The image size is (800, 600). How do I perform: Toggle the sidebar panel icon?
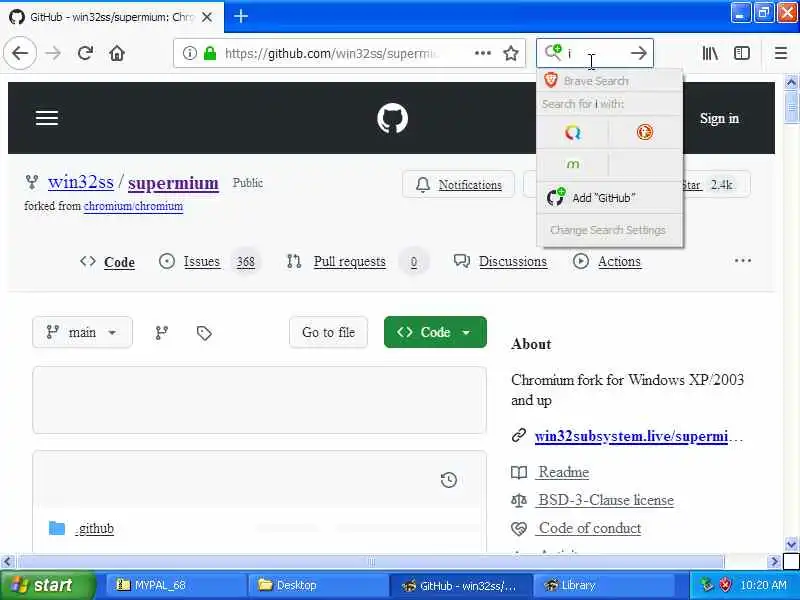[x=741, y=53]
